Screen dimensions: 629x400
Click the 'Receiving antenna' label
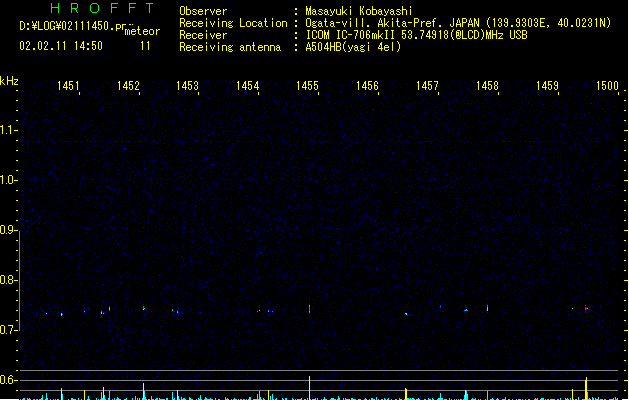click(x=230, y=47)
